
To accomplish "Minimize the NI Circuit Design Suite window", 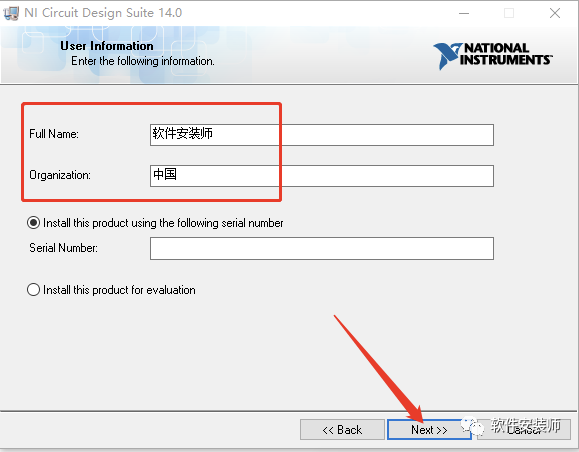I will tap(464, 13).
